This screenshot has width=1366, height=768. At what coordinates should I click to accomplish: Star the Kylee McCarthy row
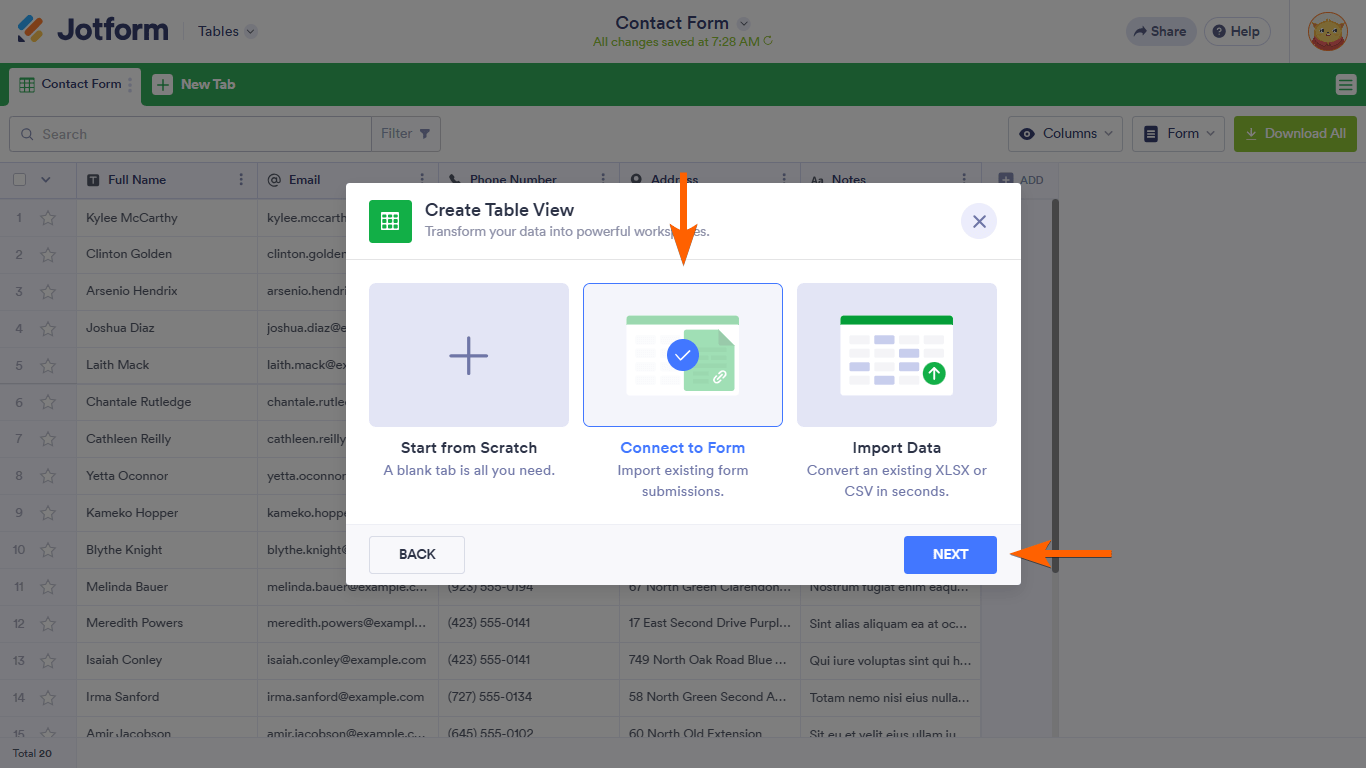tap(47, 218)
